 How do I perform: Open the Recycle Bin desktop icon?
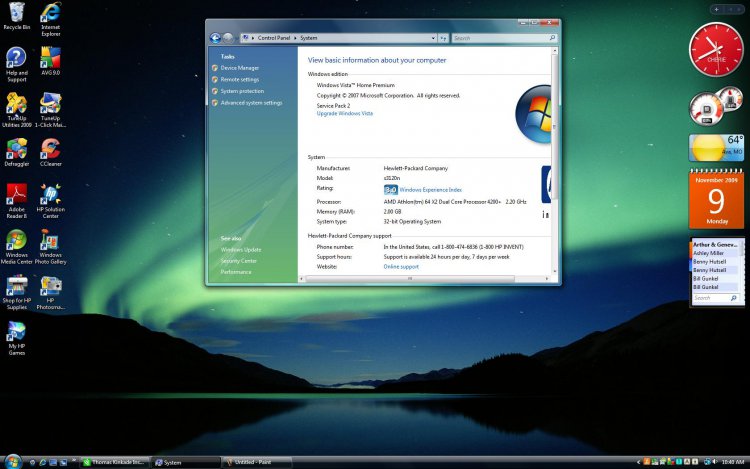[16, 17]
